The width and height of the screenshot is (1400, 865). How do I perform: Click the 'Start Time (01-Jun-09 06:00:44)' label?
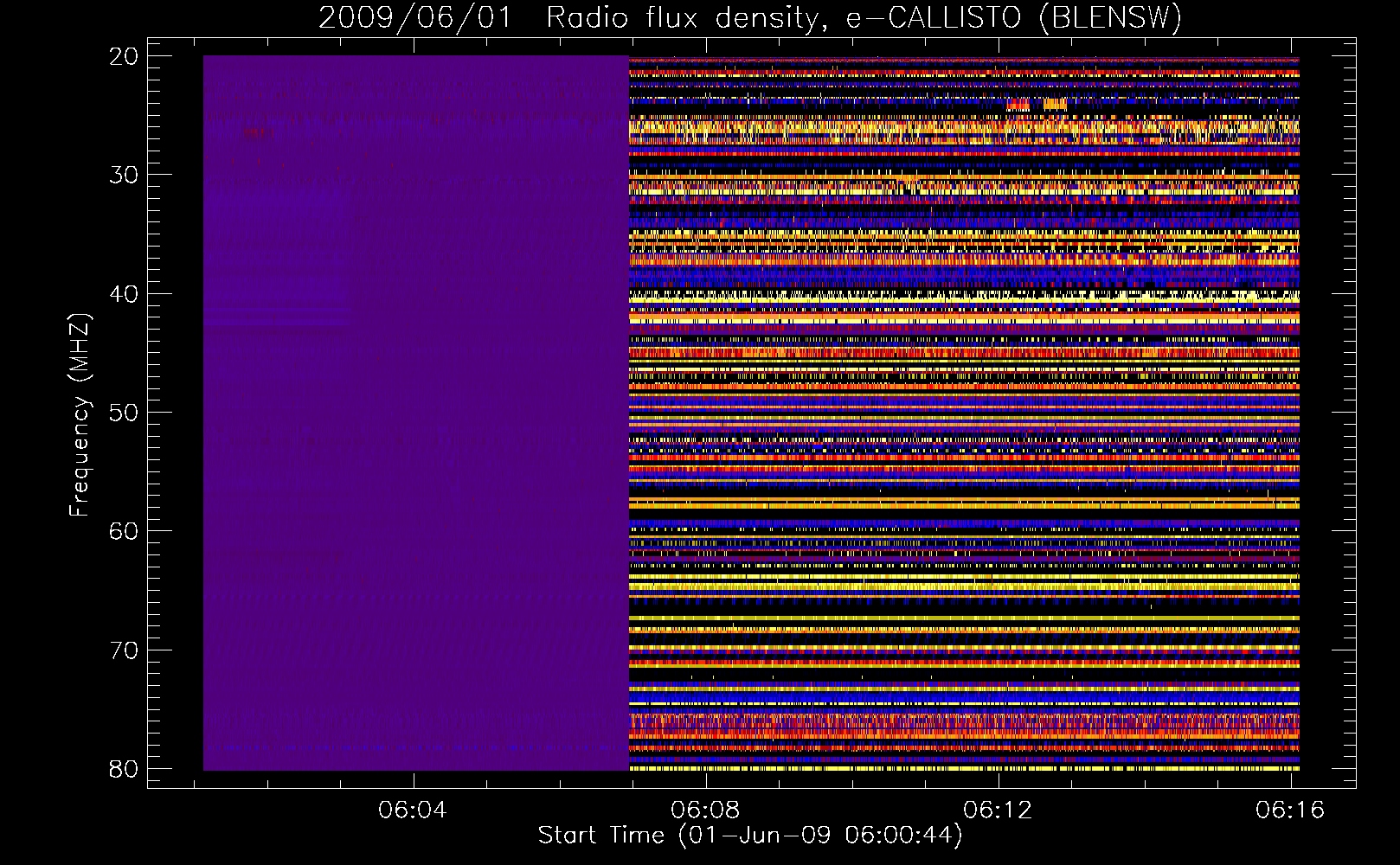pyautogui.click(x=750, y=836)
